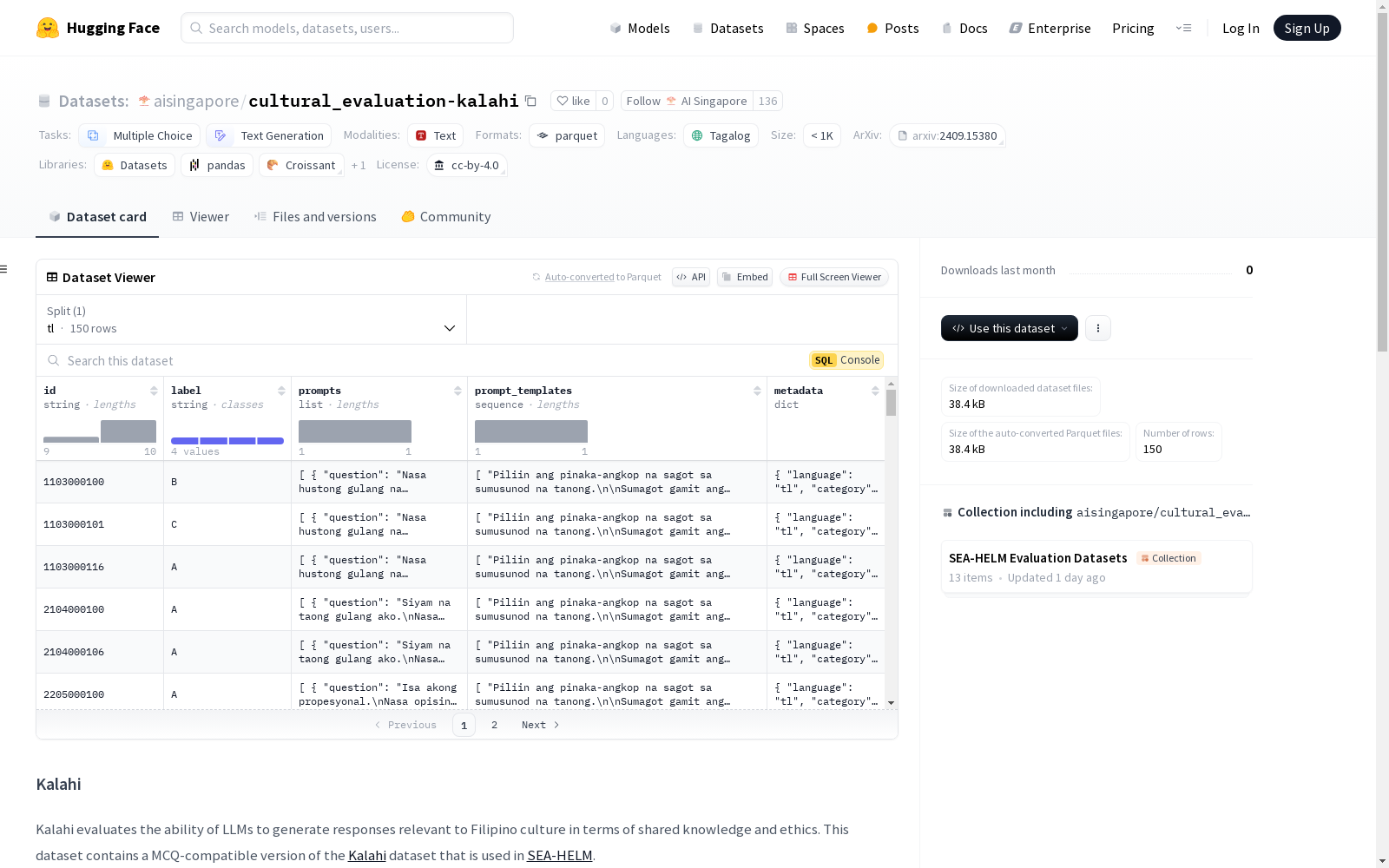
Task: Click the Croissant library tag
Action: click(x=301, y=165)
